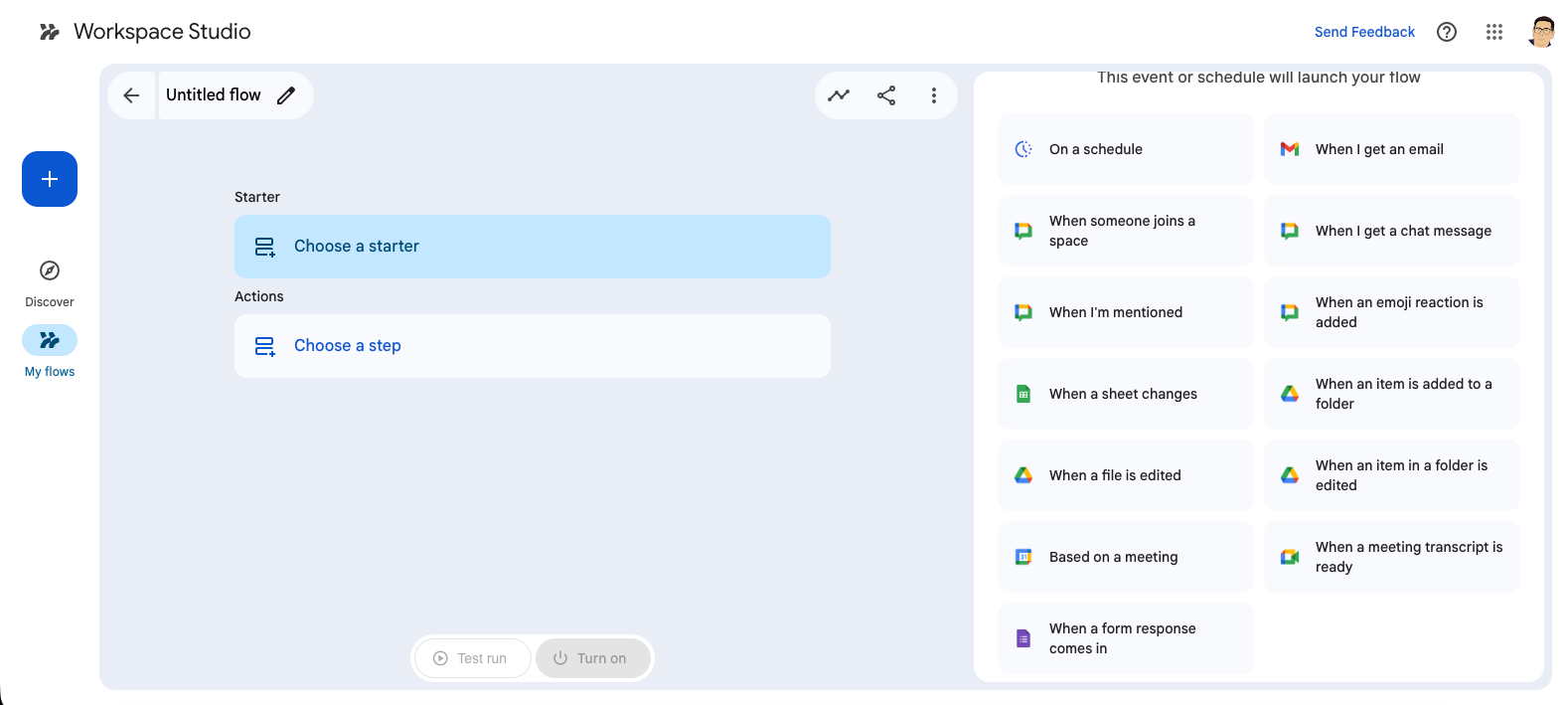
Task: Select When a file is edited starter
Action: click(1126, 475)
